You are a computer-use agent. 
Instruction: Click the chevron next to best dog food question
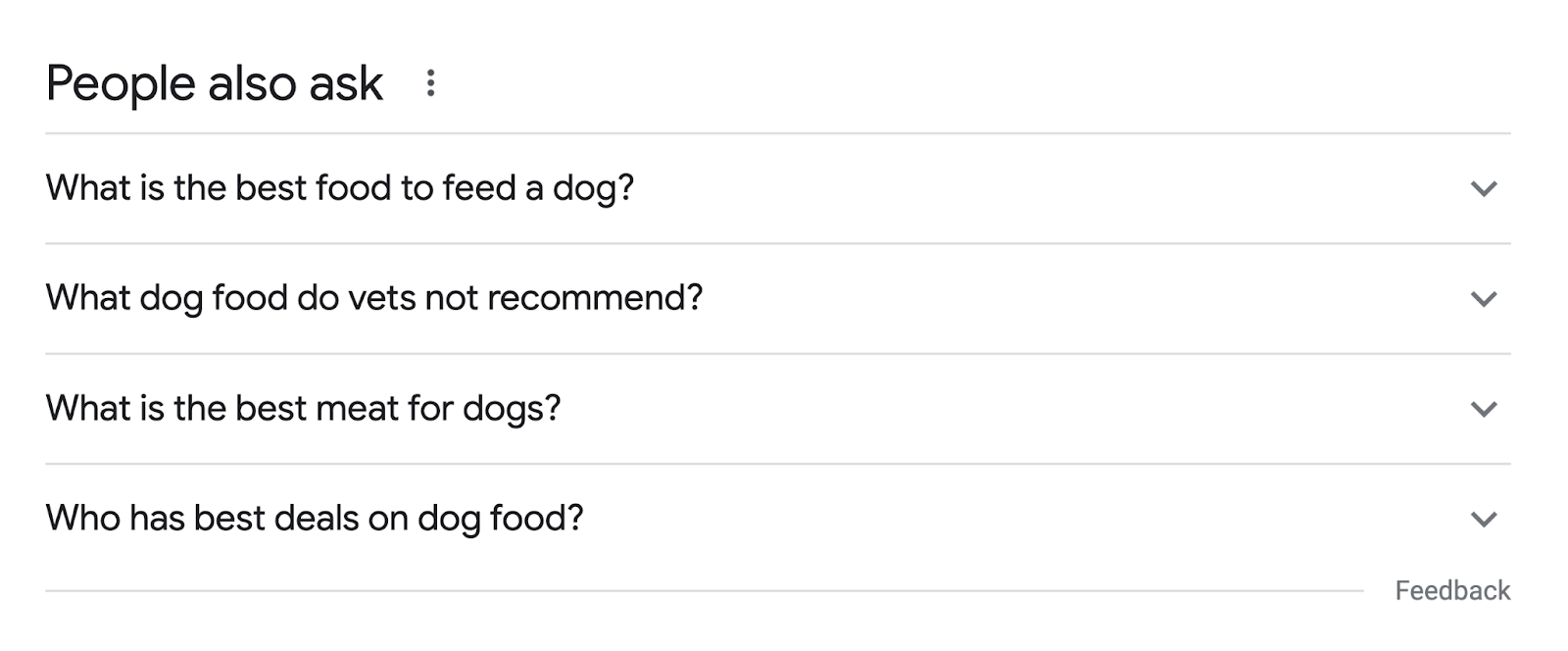tap(1483, 188)
